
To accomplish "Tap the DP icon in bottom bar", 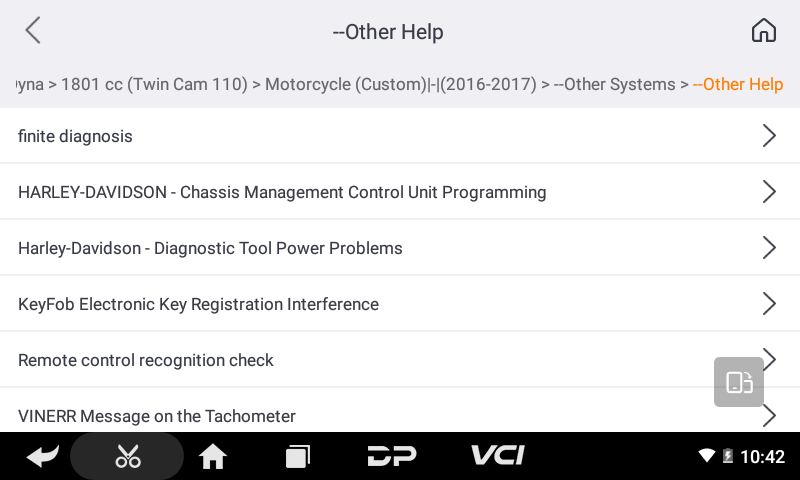I will 392,457.
